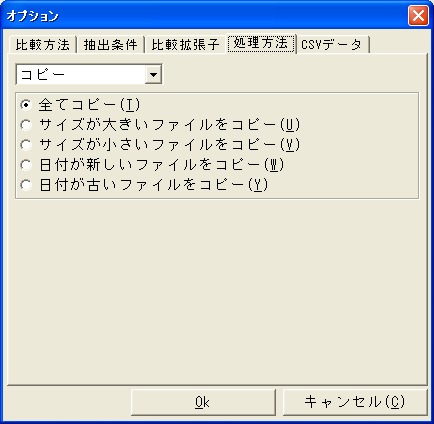The image size is (434, 424).
Task: Go to the CSVデータ tab
Action: coord(332,45)
